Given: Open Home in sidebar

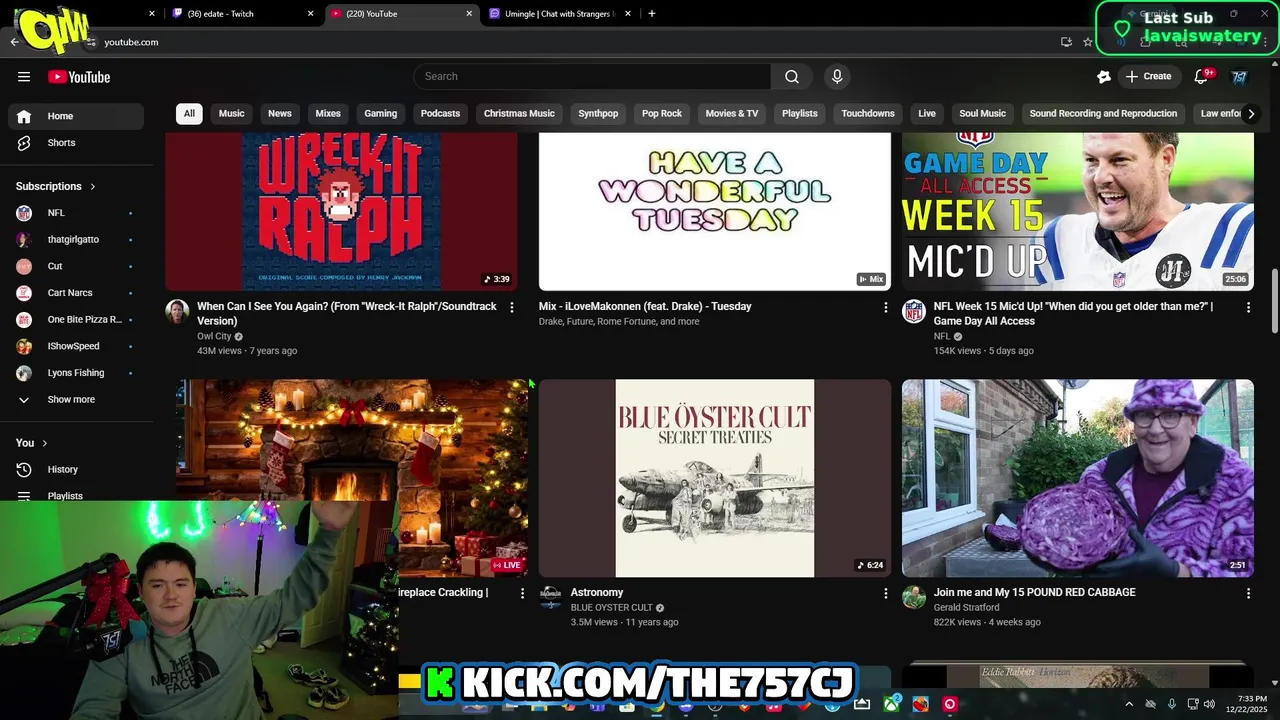Looking at the screenshot, I should pos(76,116).
